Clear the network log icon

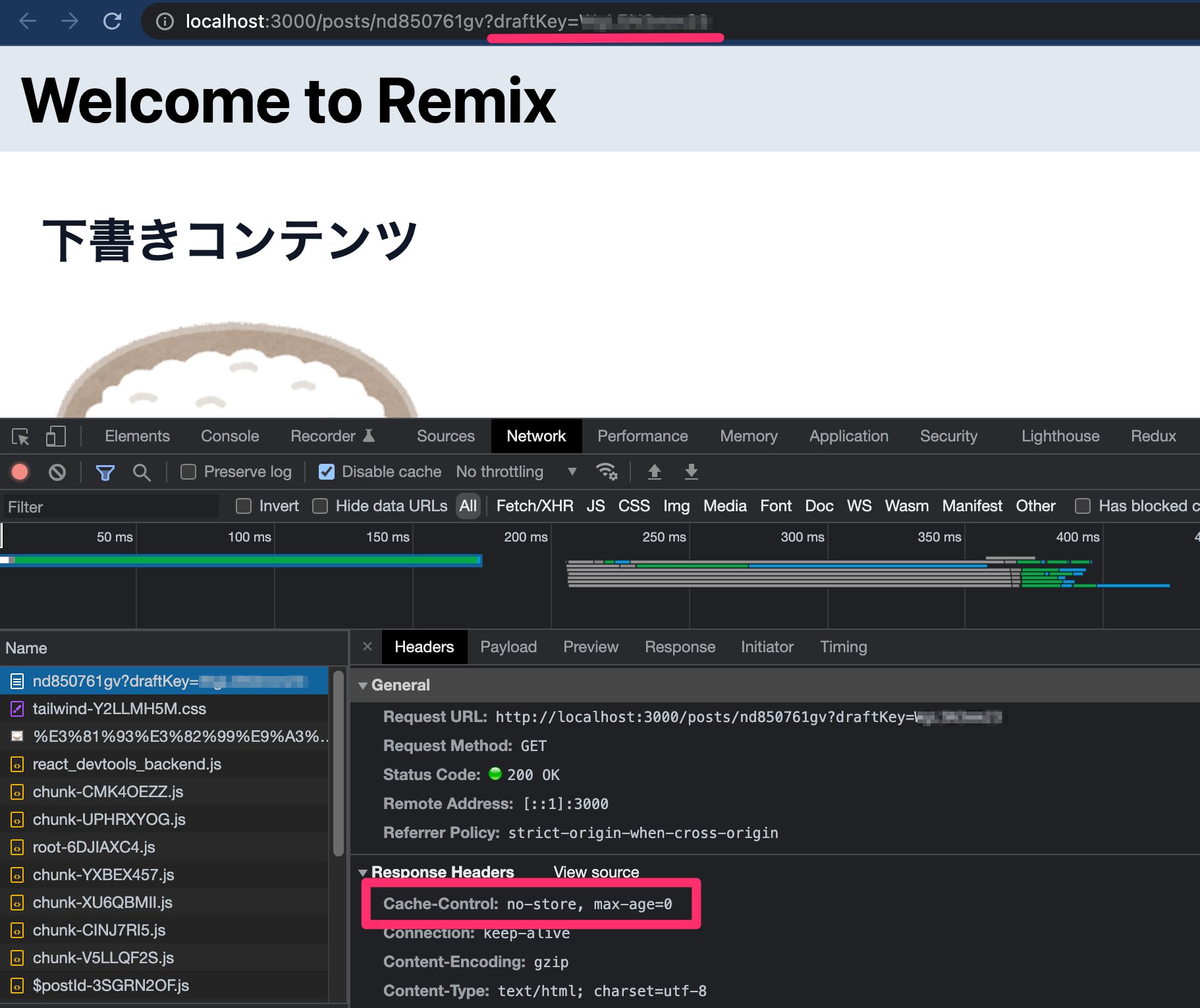(x=58, y=472)
